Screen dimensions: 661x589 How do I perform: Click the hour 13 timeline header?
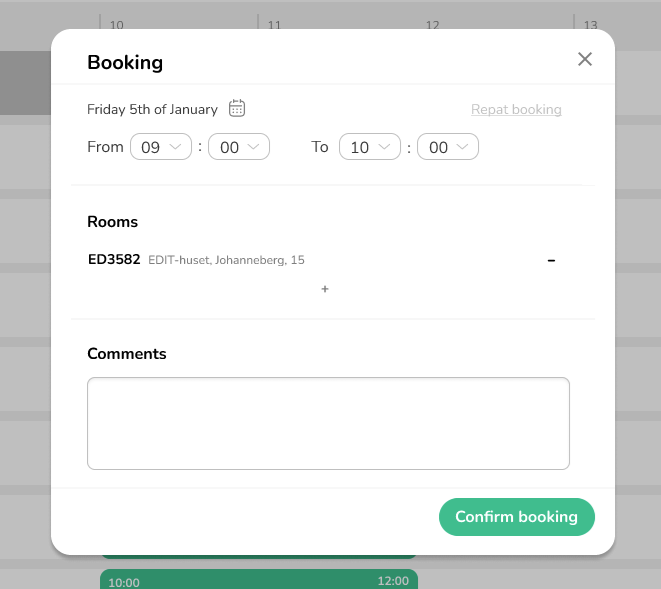pyautogui.click(x=590, y=24)
